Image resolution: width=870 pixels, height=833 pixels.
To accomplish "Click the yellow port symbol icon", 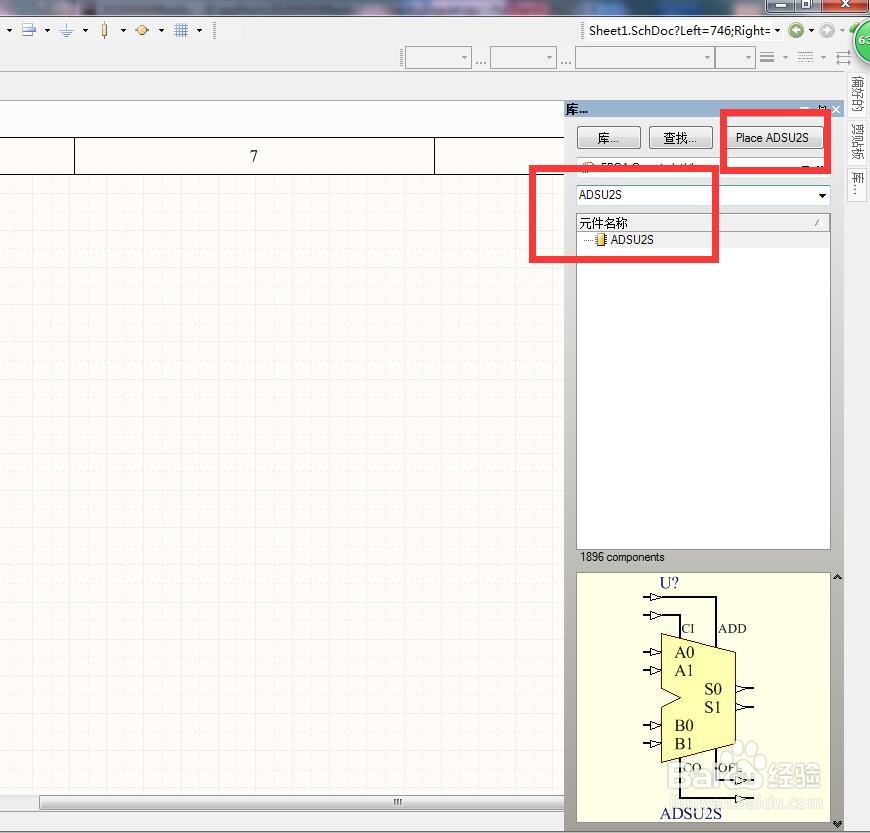I will tap(142, 30).
